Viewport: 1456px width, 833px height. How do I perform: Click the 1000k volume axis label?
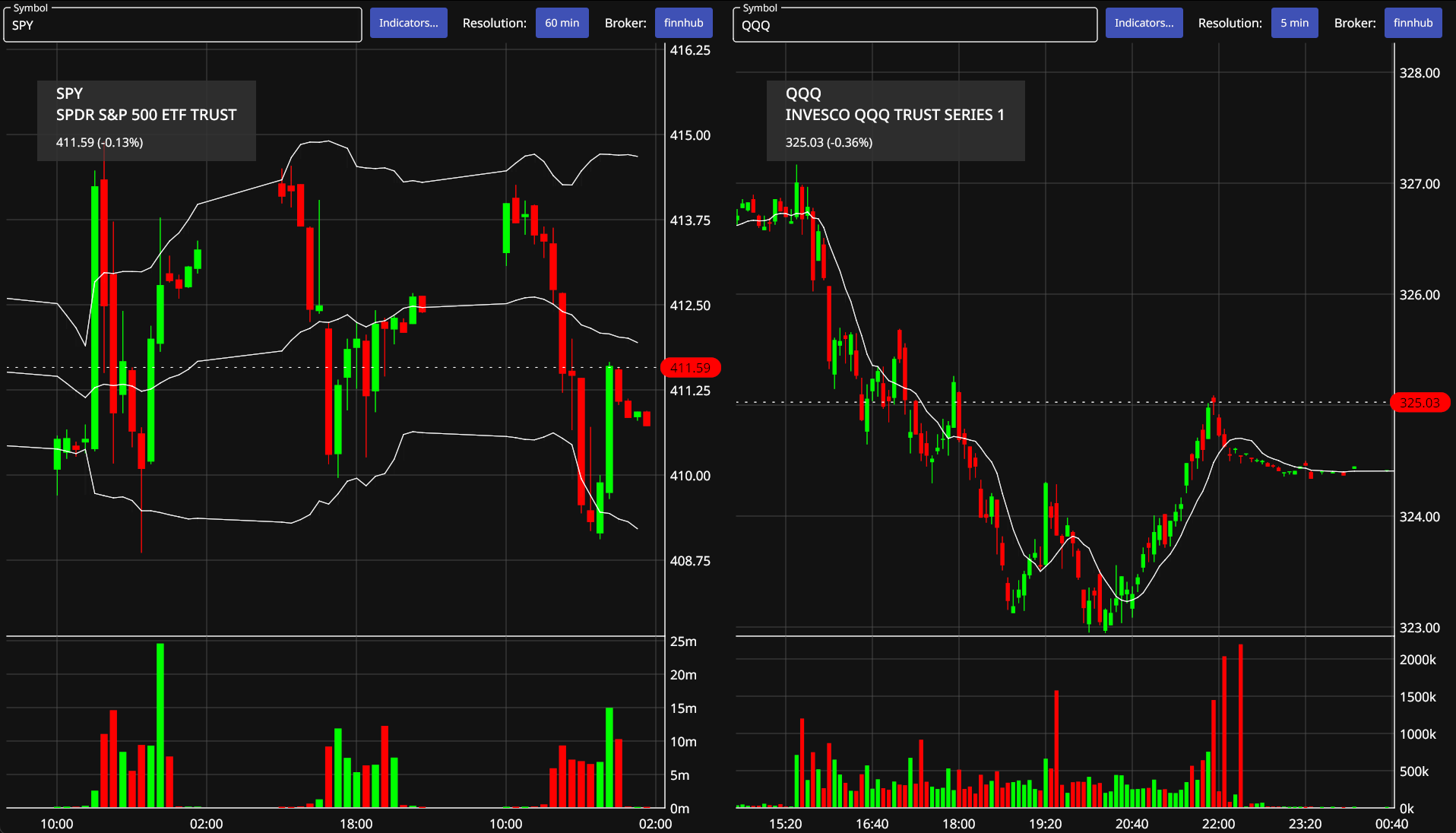(1418, 734)
